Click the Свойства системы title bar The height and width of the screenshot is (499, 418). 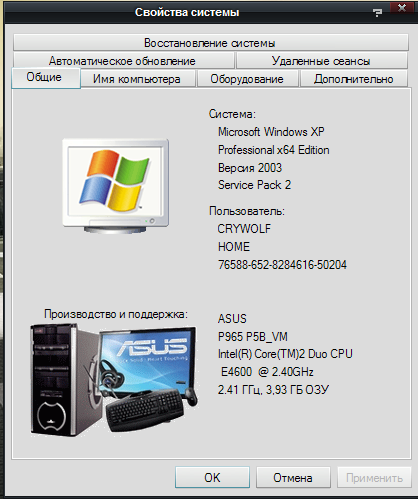tap(187, 12)
